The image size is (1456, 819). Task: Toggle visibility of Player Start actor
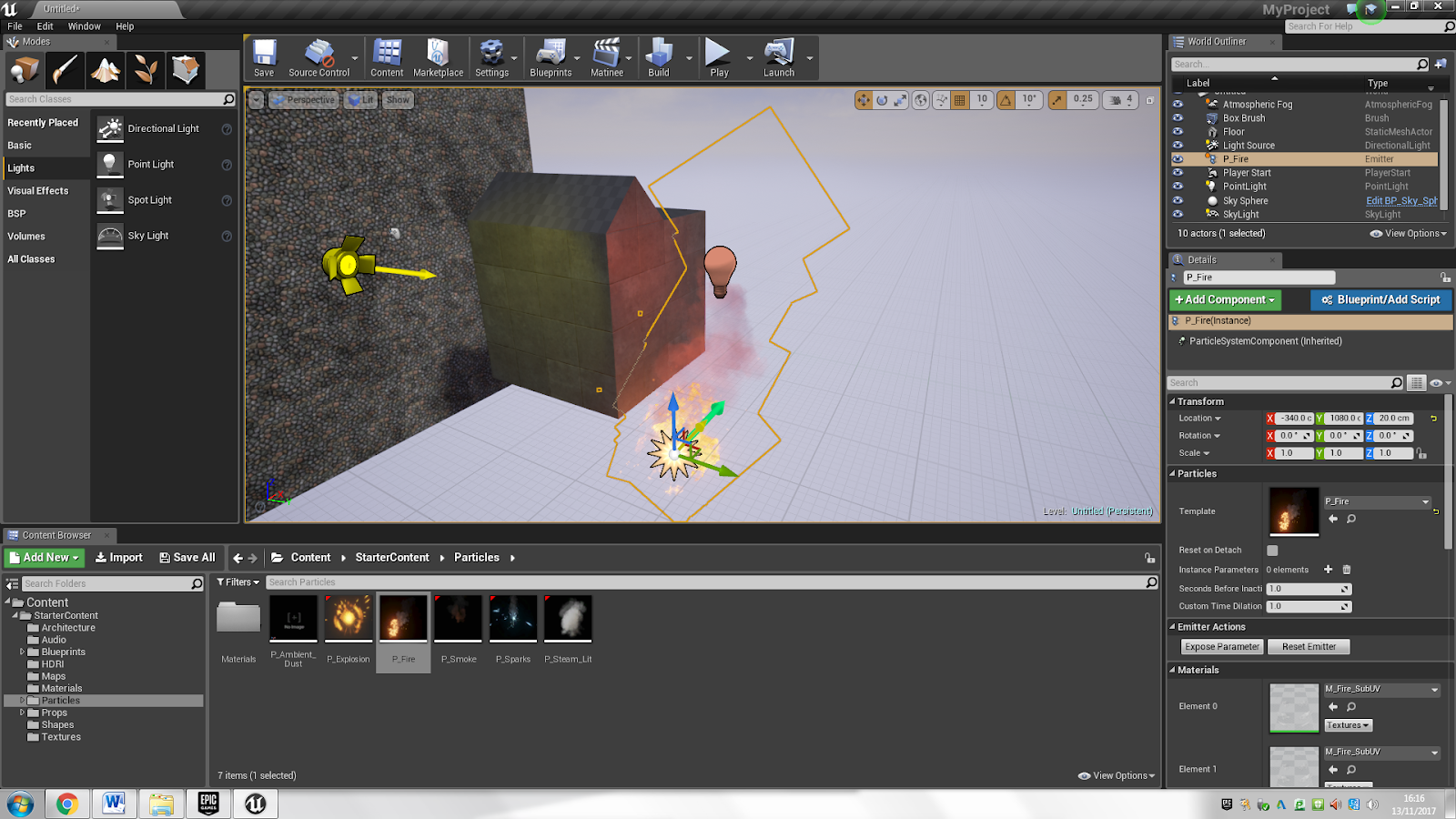point(1178,173)
